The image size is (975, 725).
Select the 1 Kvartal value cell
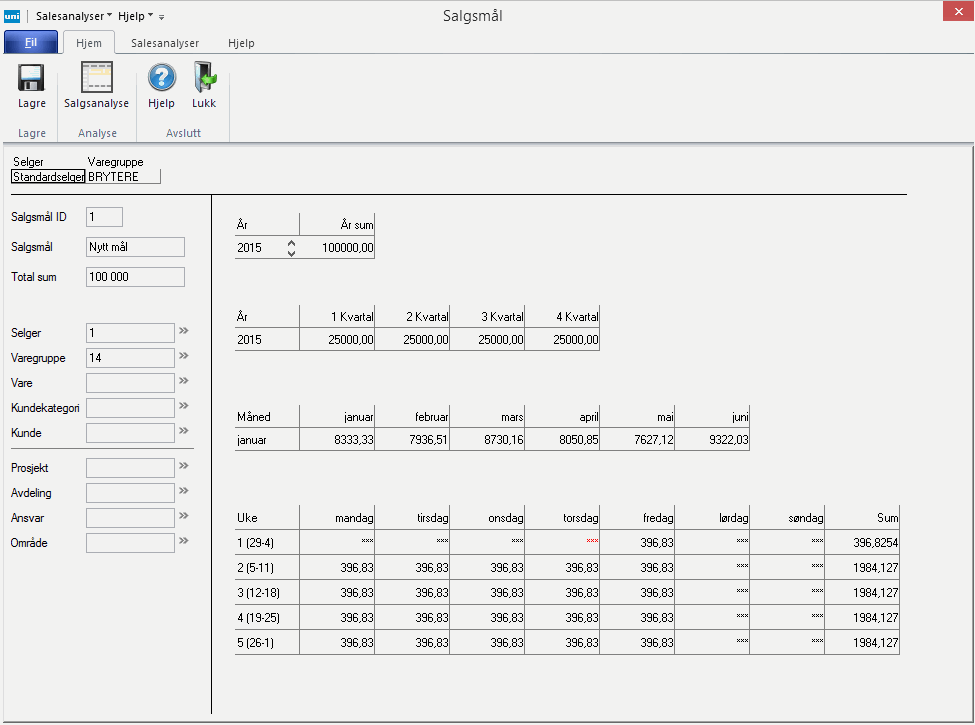click(337, 340)
